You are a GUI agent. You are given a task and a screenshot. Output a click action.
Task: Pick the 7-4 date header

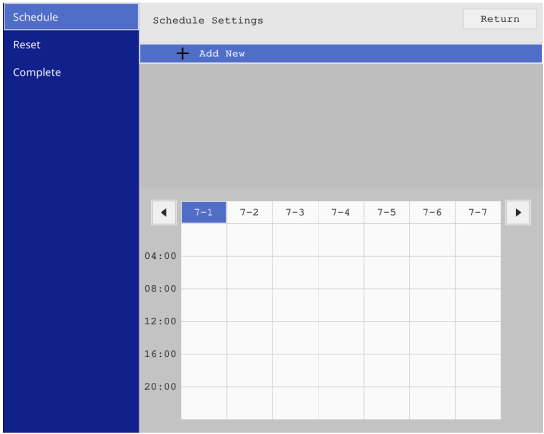pyautogui.click(x=341, y=212)
